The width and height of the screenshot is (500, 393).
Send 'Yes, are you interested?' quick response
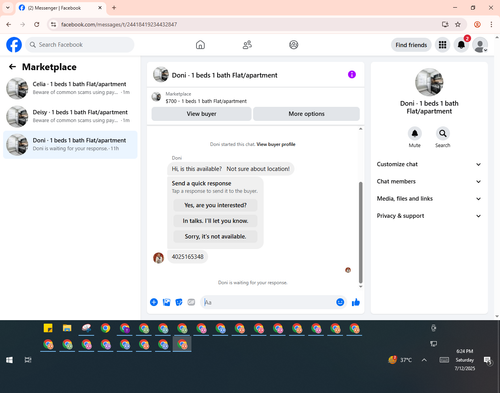[215, 205]
